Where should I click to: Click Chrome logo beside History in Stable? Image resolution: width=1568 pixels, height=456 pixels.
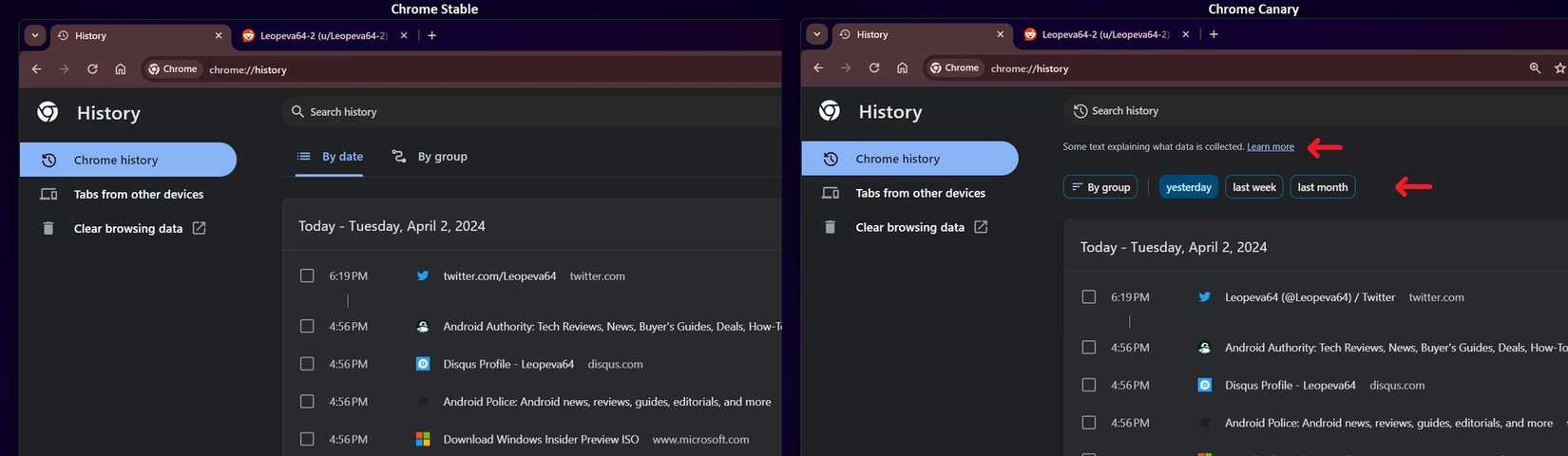pyautogui.click(x=48, y=112)
